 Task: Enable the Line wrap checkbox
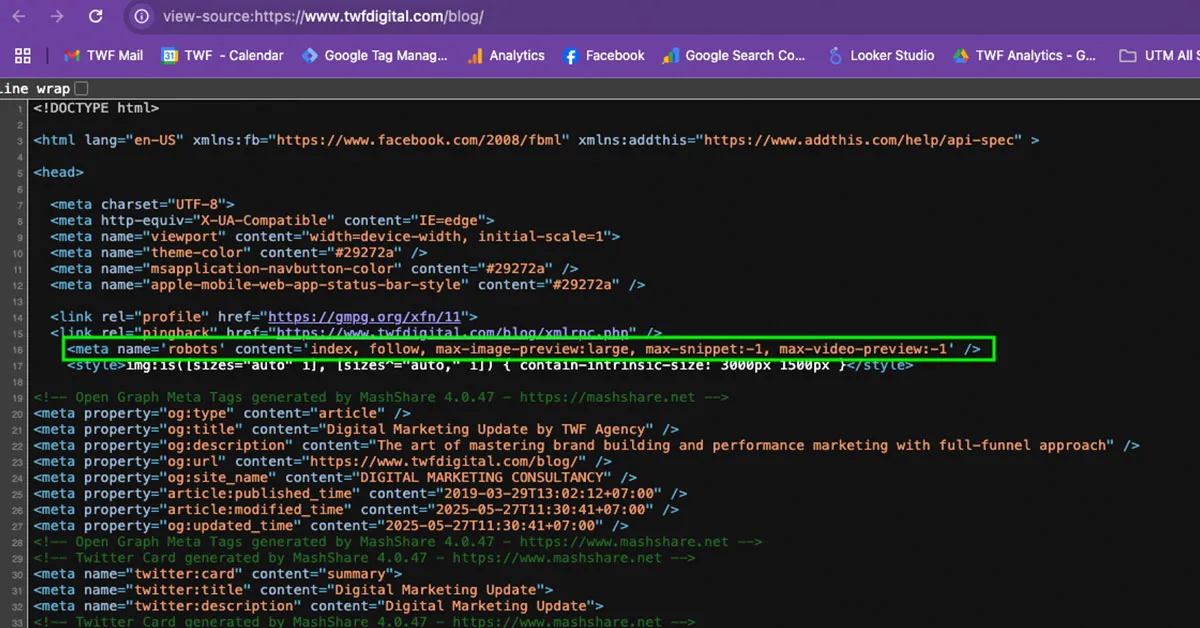click(x=81, y=89)
